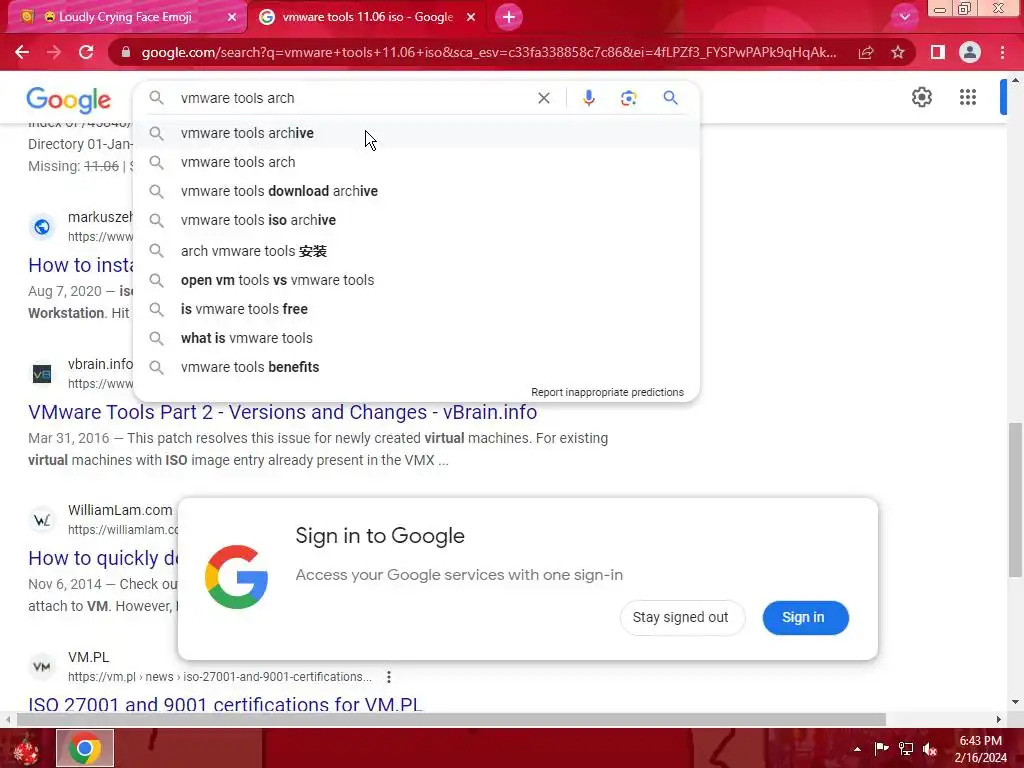Open the Start button on taskbar
This screenshot has width=1024, height=768.
point(26,748)
